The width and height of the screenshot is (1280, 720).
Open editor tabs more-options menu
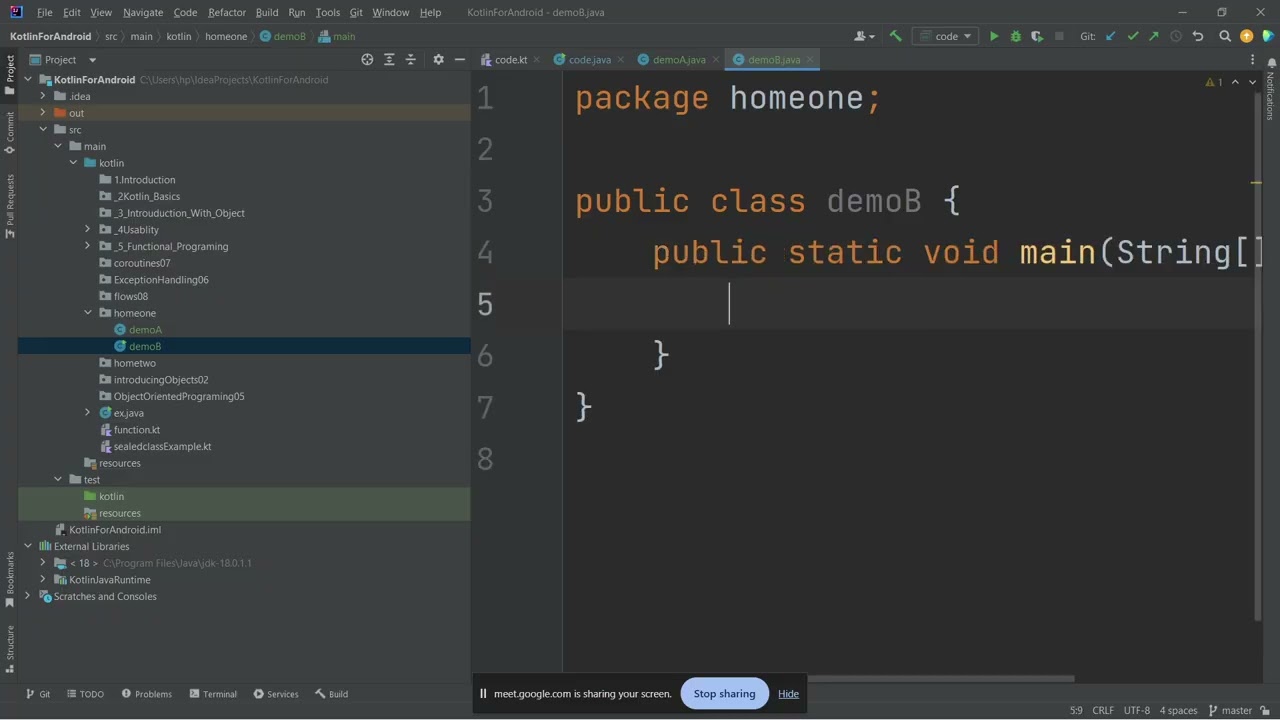pyautogui.click(x=1252, y=60)
